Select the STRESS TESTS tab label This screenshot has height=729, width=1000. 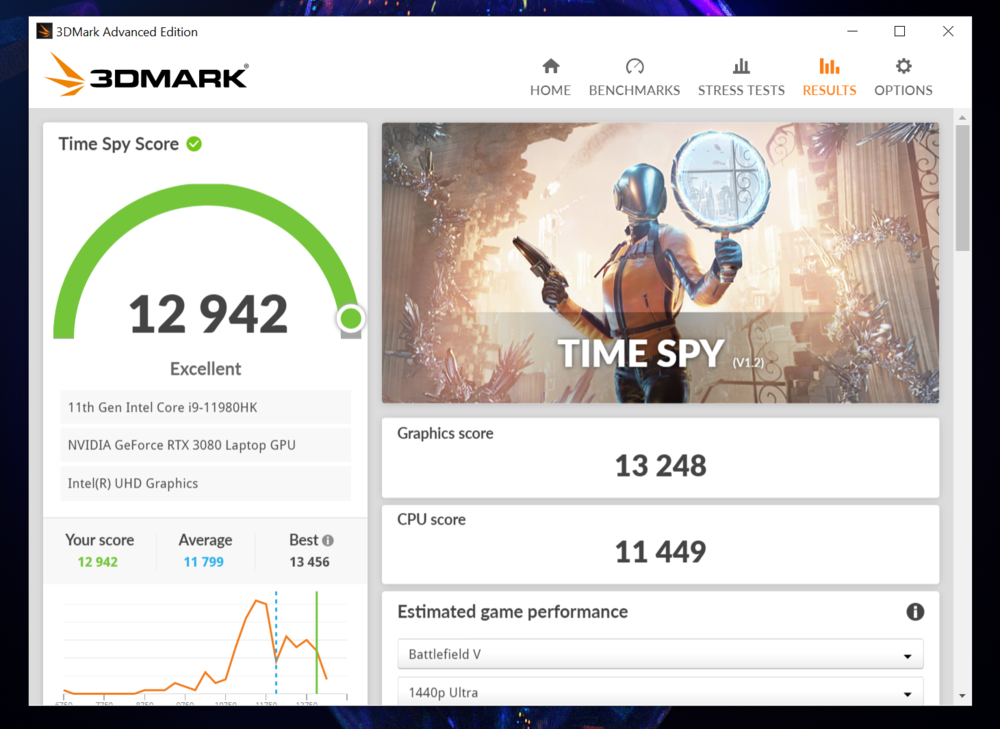tap(741, 90)
